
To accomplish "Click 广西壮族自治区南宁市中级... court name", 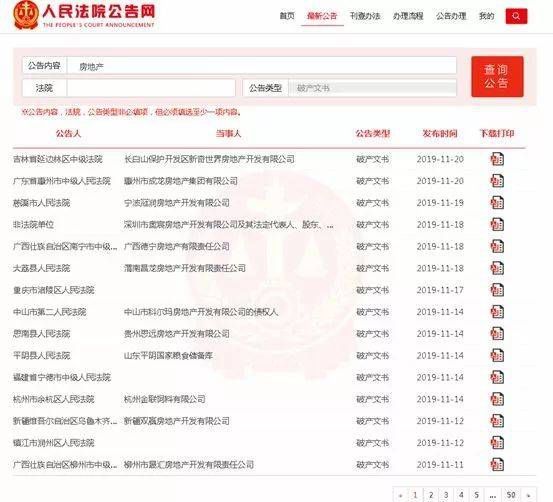I will pyautogui.click(x=65, y=247).
